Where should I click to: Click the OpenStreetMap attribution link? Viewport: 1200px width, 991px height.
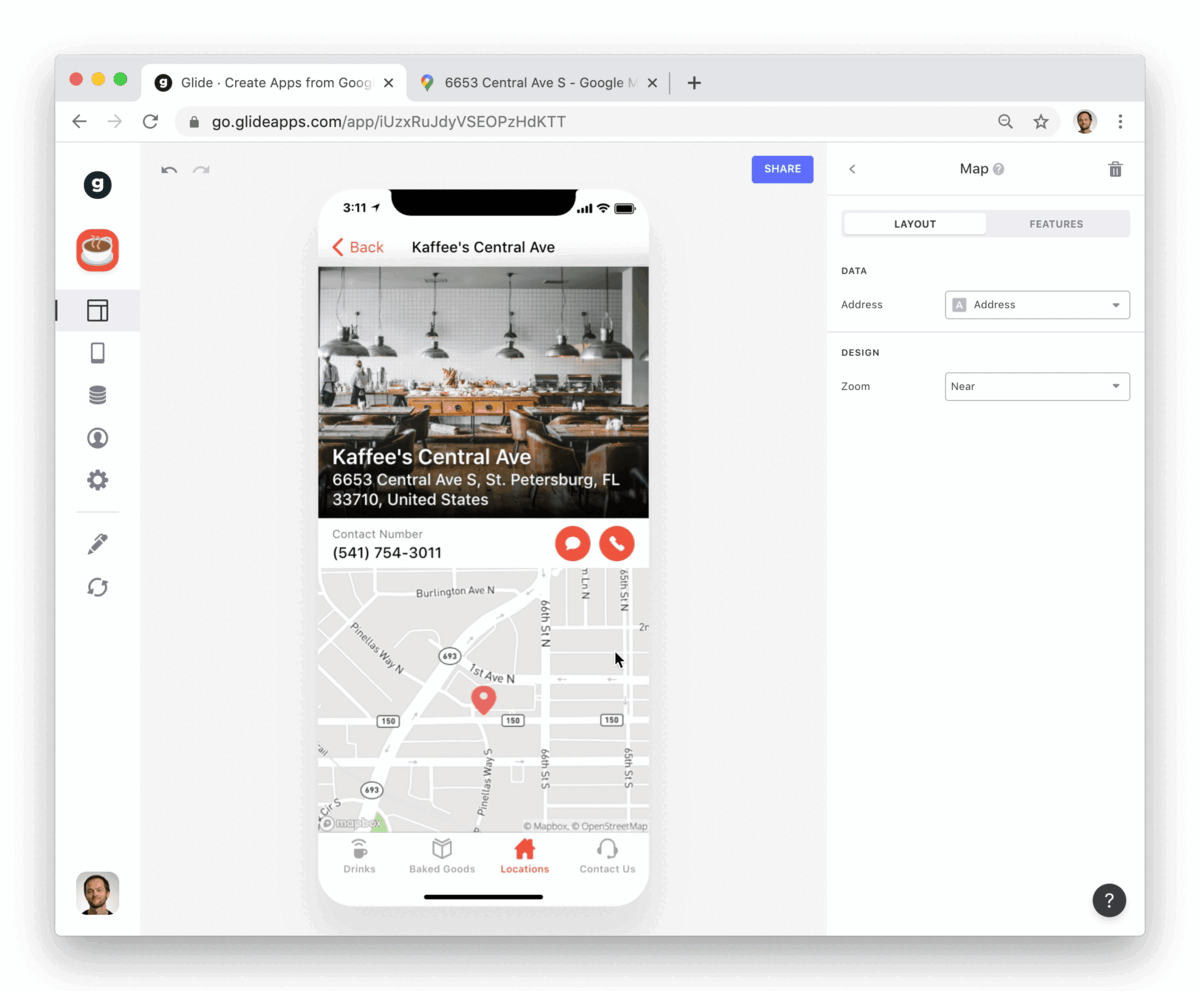coord(612,826)
